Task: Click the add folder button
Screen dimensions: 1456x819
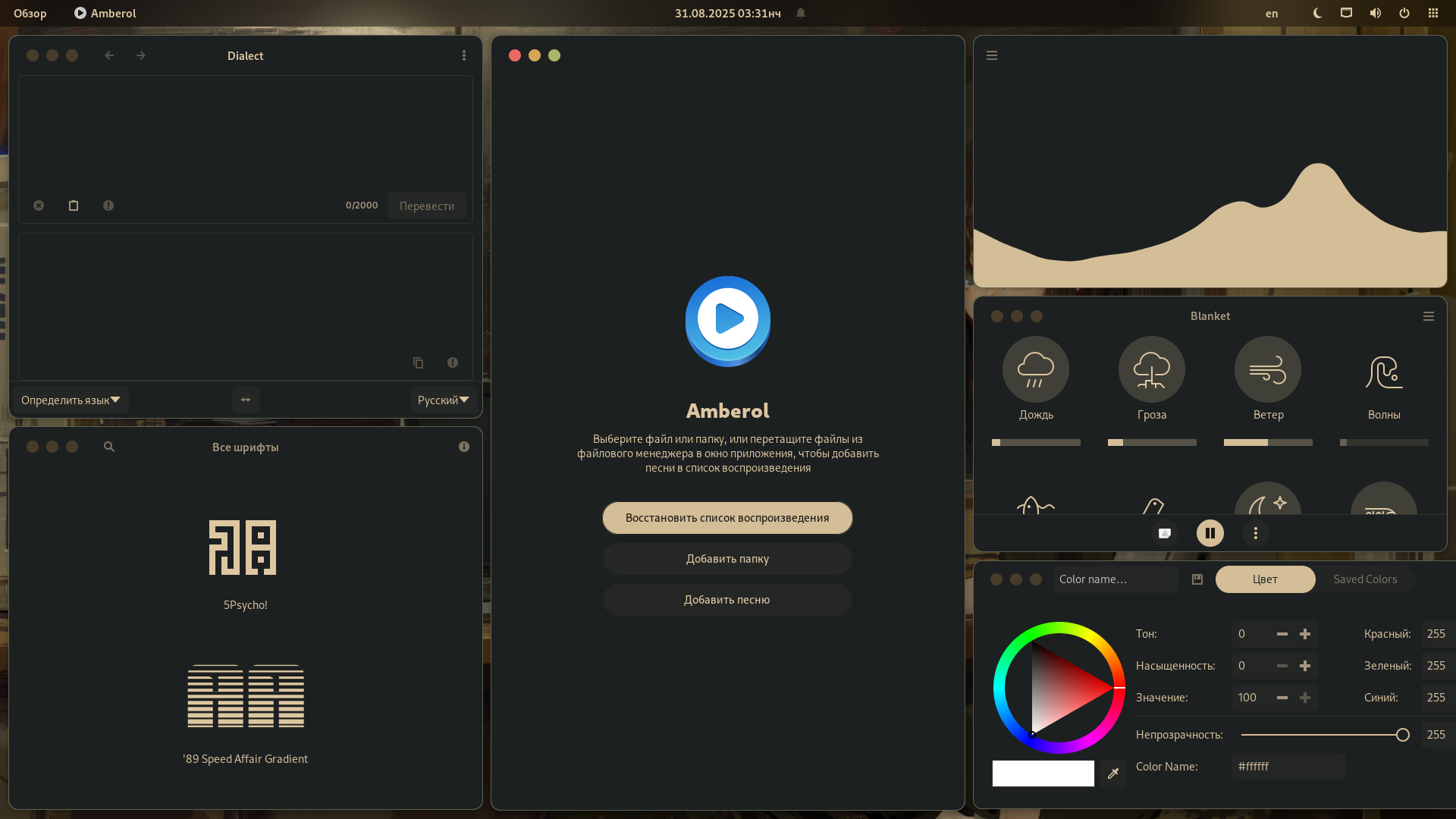Action: (x=726, y=559)
